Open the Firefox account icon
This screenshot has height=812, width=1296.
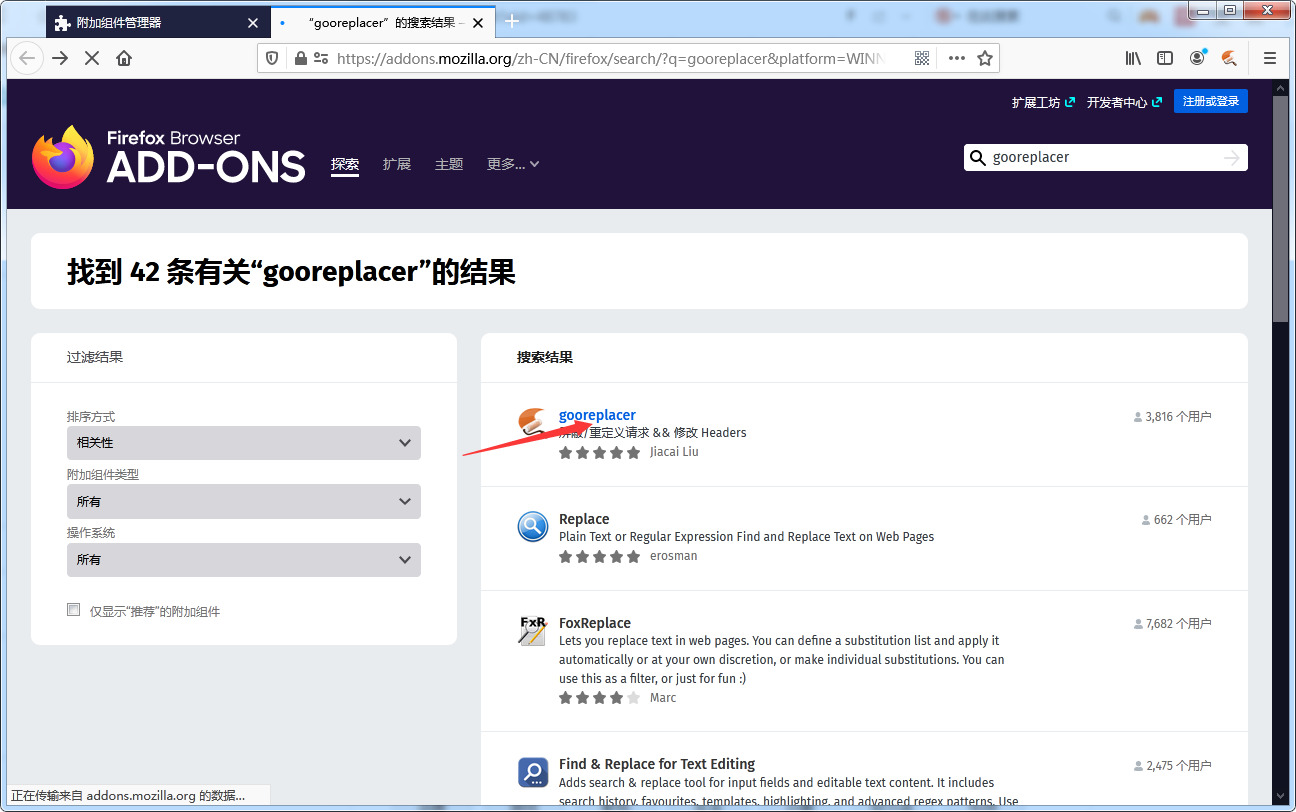point(1197,58)
